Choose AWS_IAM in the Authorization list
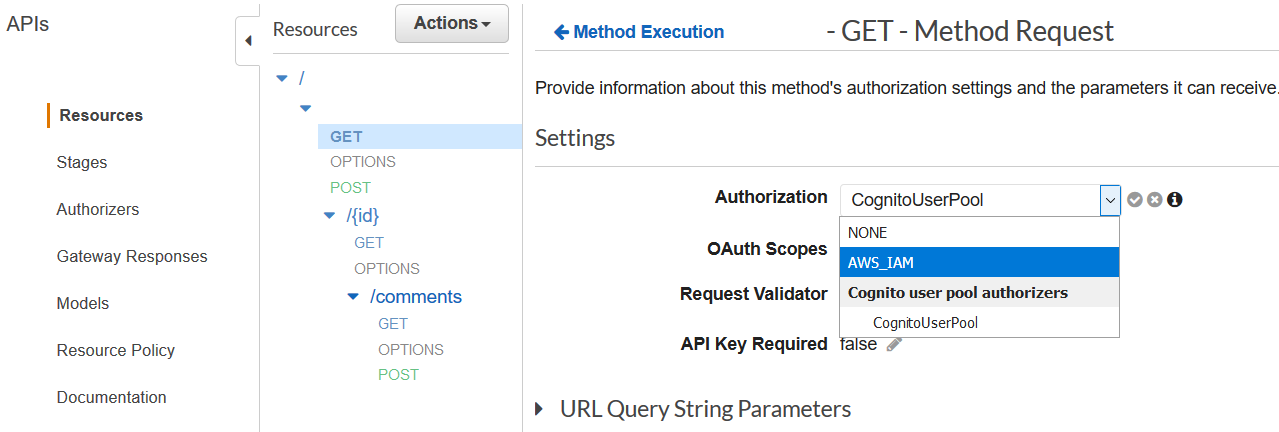Image resolution: width=1279 pixels, height=432 pixels. 980,263
